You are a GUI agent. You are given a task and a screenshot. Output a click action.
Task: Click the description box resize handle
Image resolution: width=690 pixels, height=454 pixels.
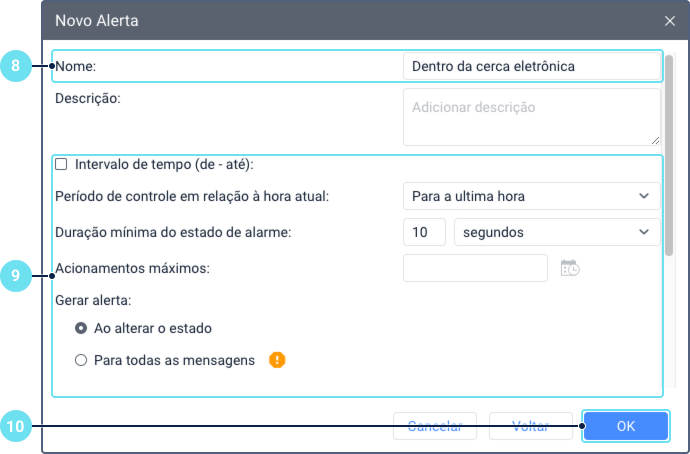[655, 140]
